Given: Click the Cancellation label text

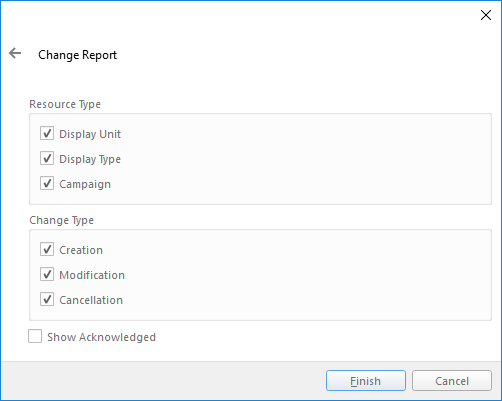Looking at the screenshot, I should 91,300.
